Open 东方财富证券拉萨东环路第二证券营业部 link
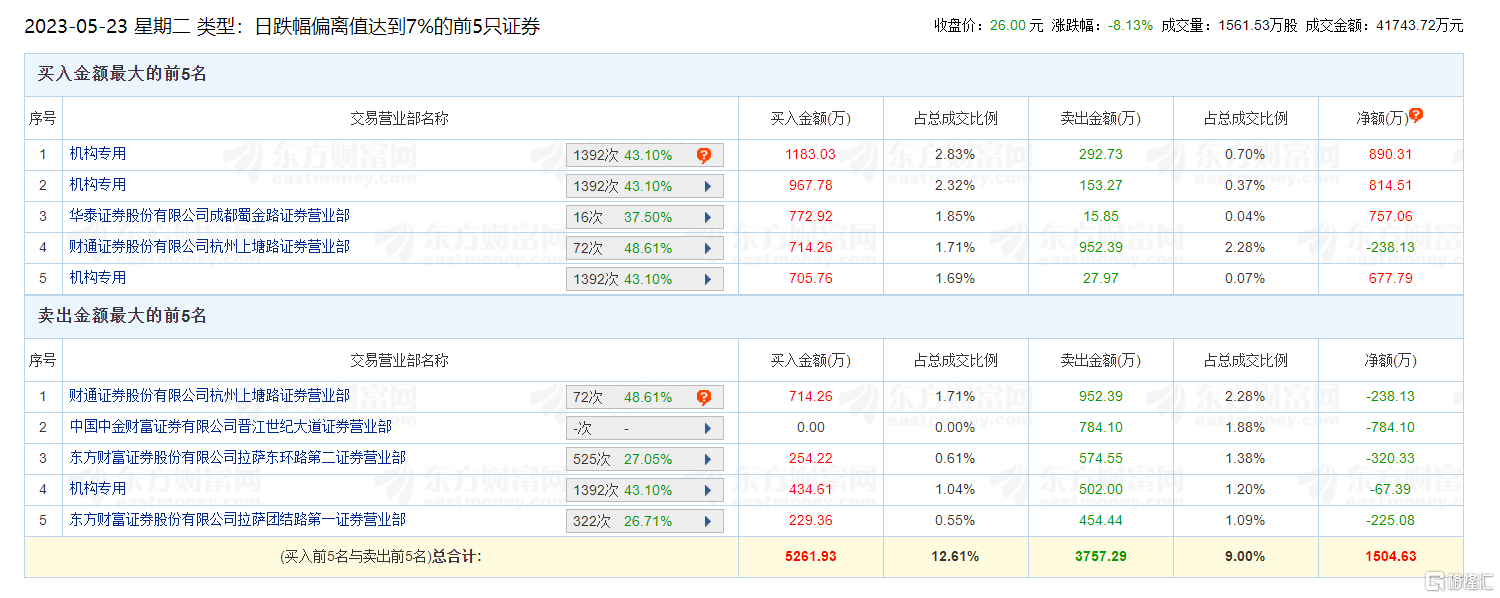The image size is (1500, 598). (237, 458)
